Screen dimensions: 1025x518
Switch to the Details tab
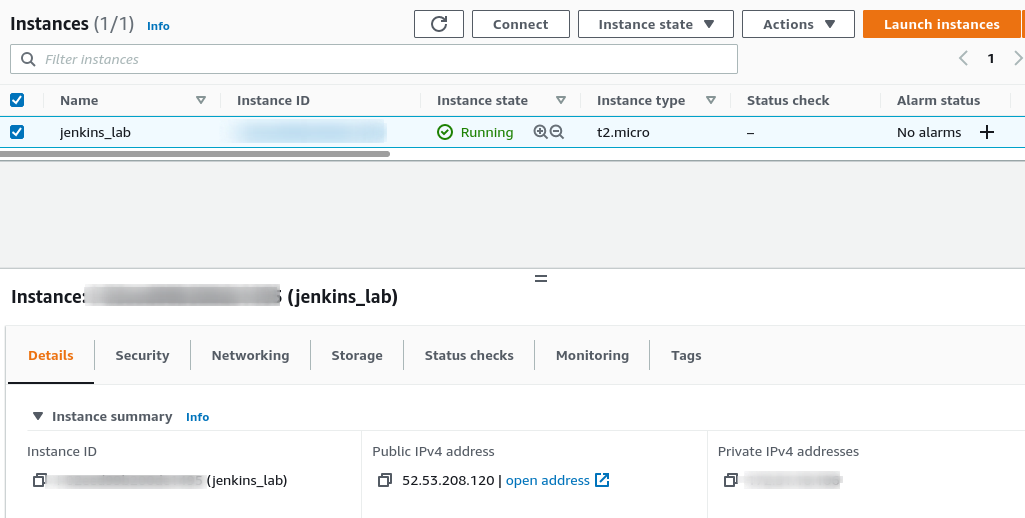tap(51, 356)
